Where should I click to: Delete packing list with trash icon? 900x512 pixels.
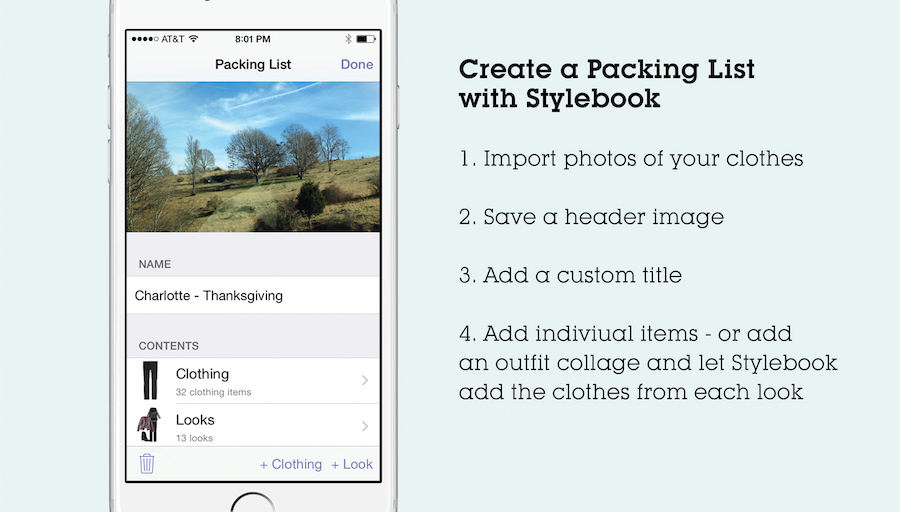point(147,463)
